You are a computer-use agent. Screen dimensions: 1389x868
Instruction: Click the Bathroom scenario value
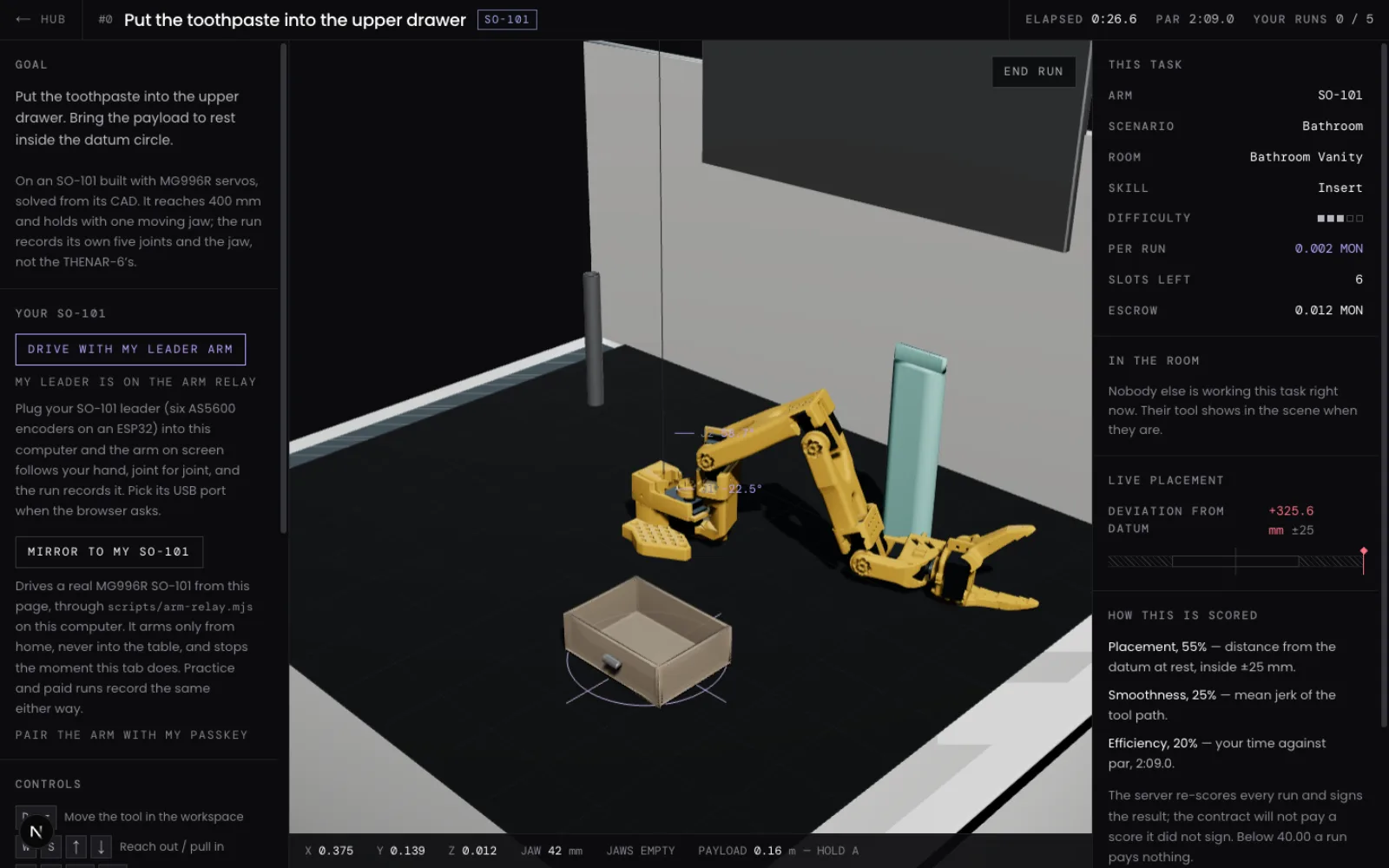pos(1332,126)
